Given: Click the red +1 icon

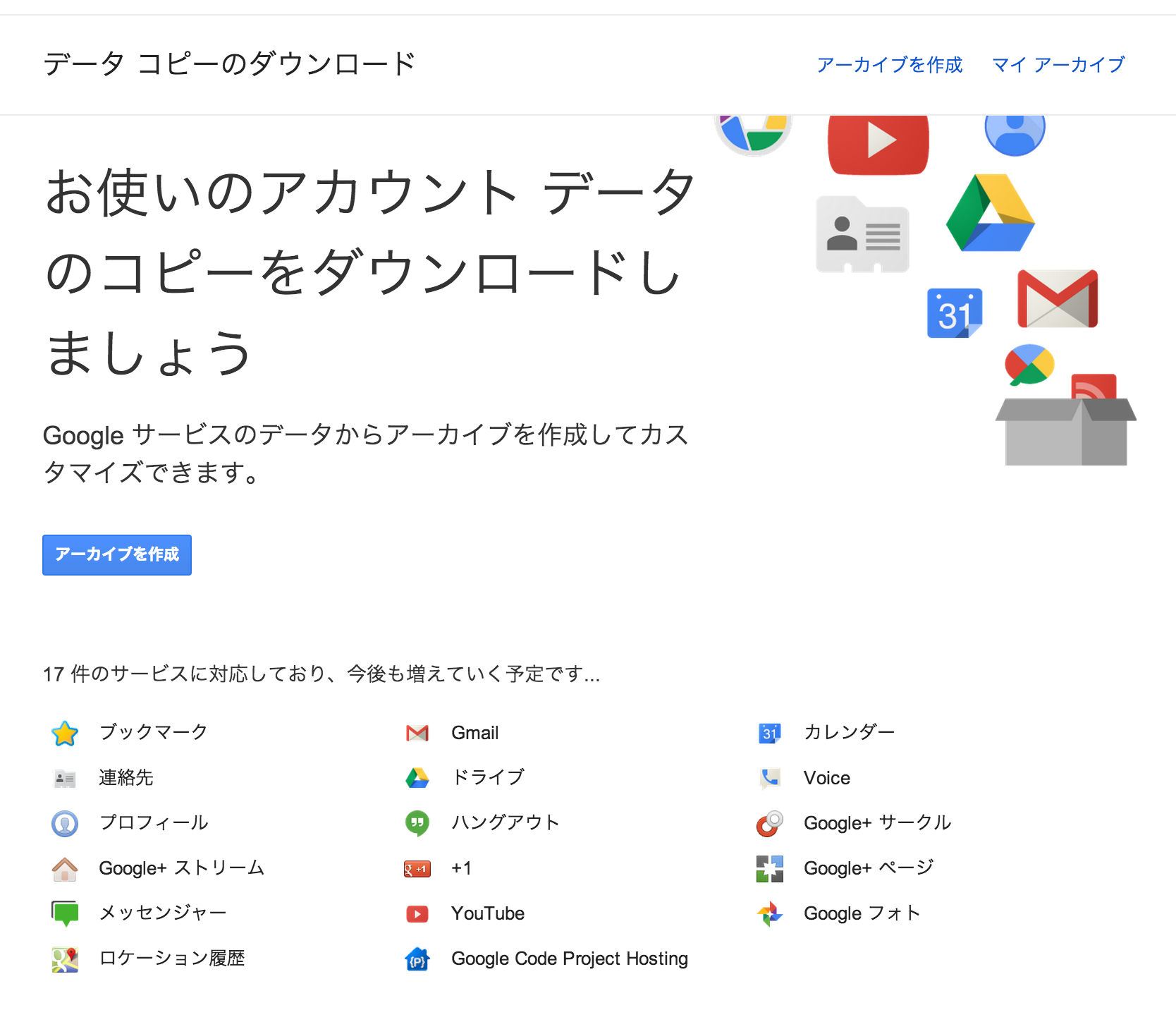Looking at the screenshot, I should (x=417, y=869).
